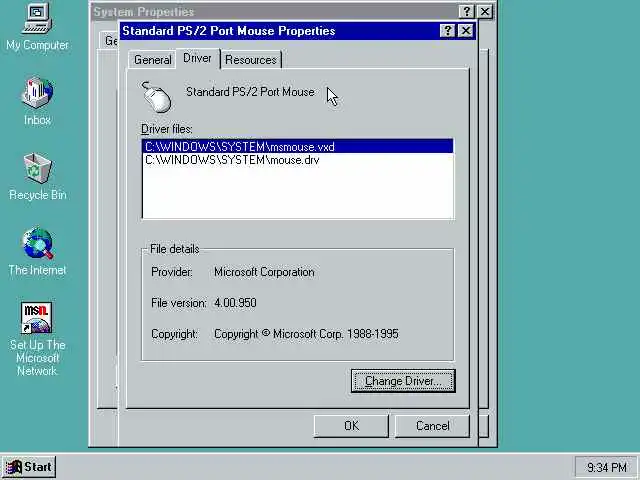Click the Driver files label
Screen dimensions: 640x480
pos(167,129)
